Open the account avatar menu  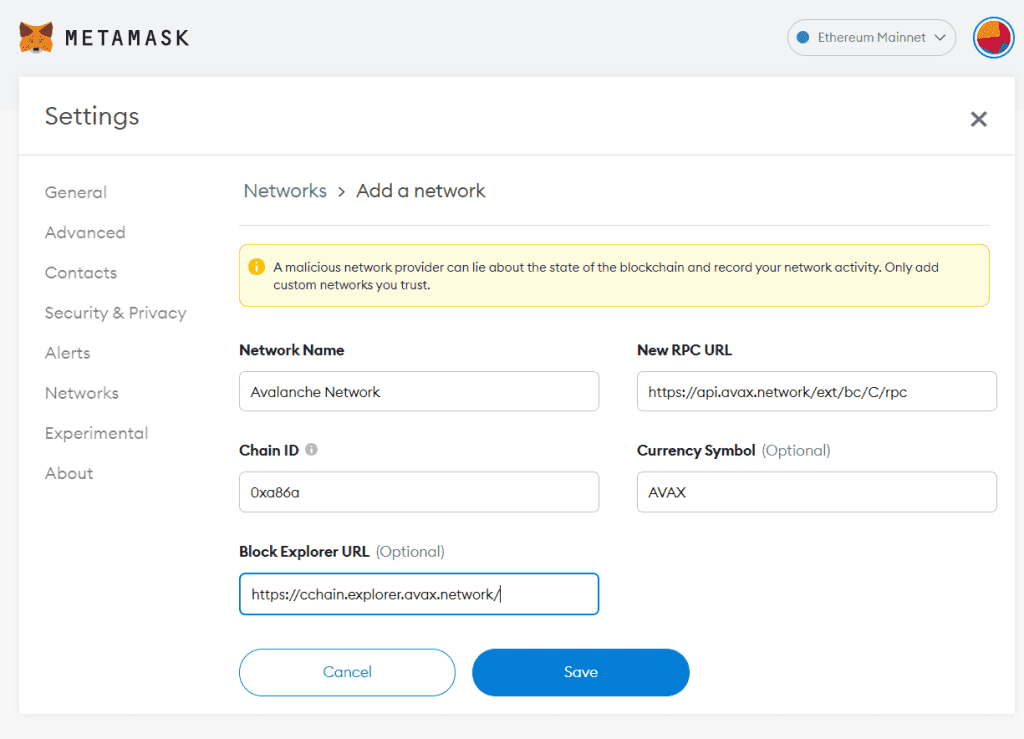[x=993, y=38]
